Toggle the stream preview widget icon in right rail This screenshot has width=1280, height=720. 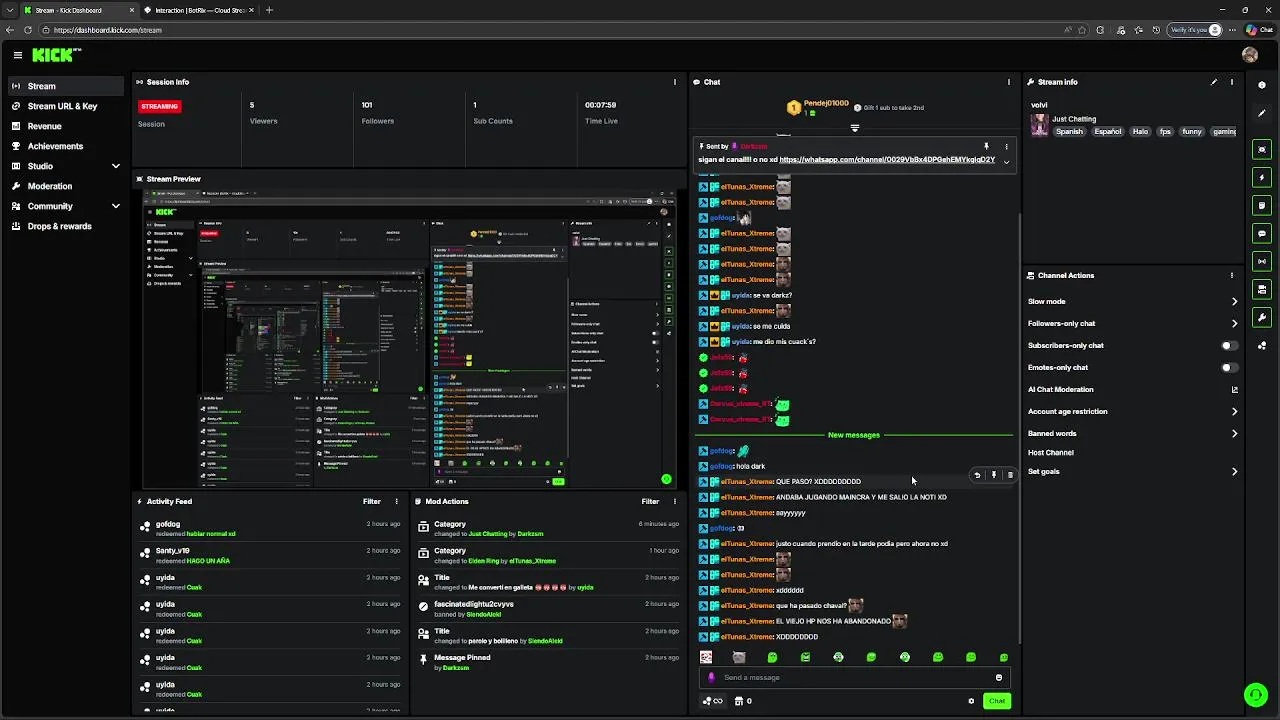pyautogui.click(x=1262, y=149)
